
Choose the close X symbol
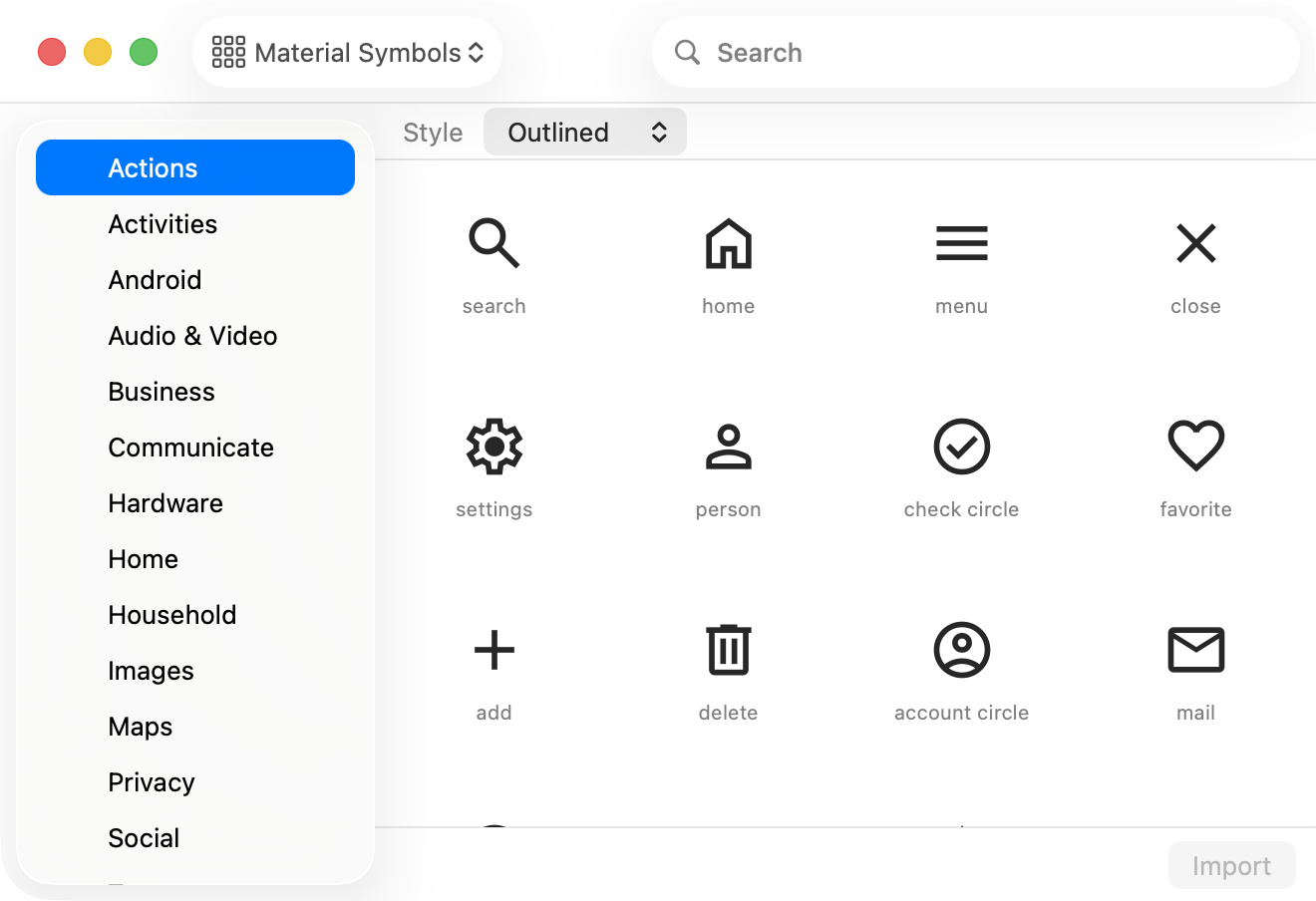pyautogui.click(x=1196, y=244)
